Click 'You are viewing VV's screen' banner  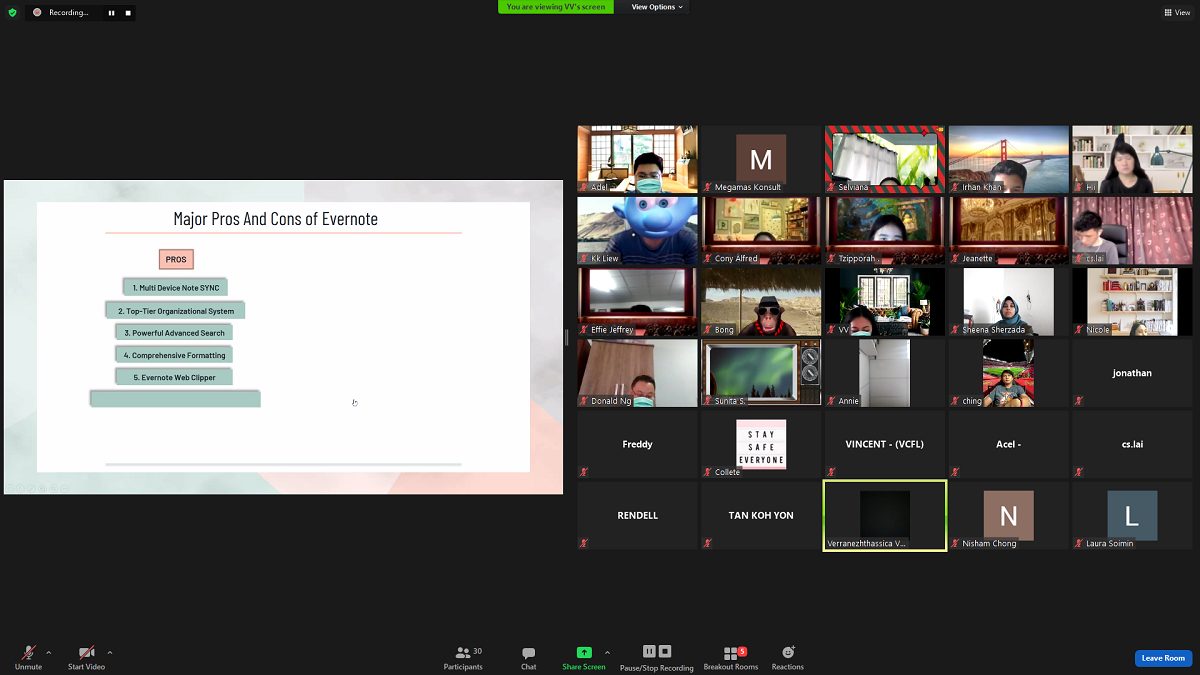pos(555,7)
